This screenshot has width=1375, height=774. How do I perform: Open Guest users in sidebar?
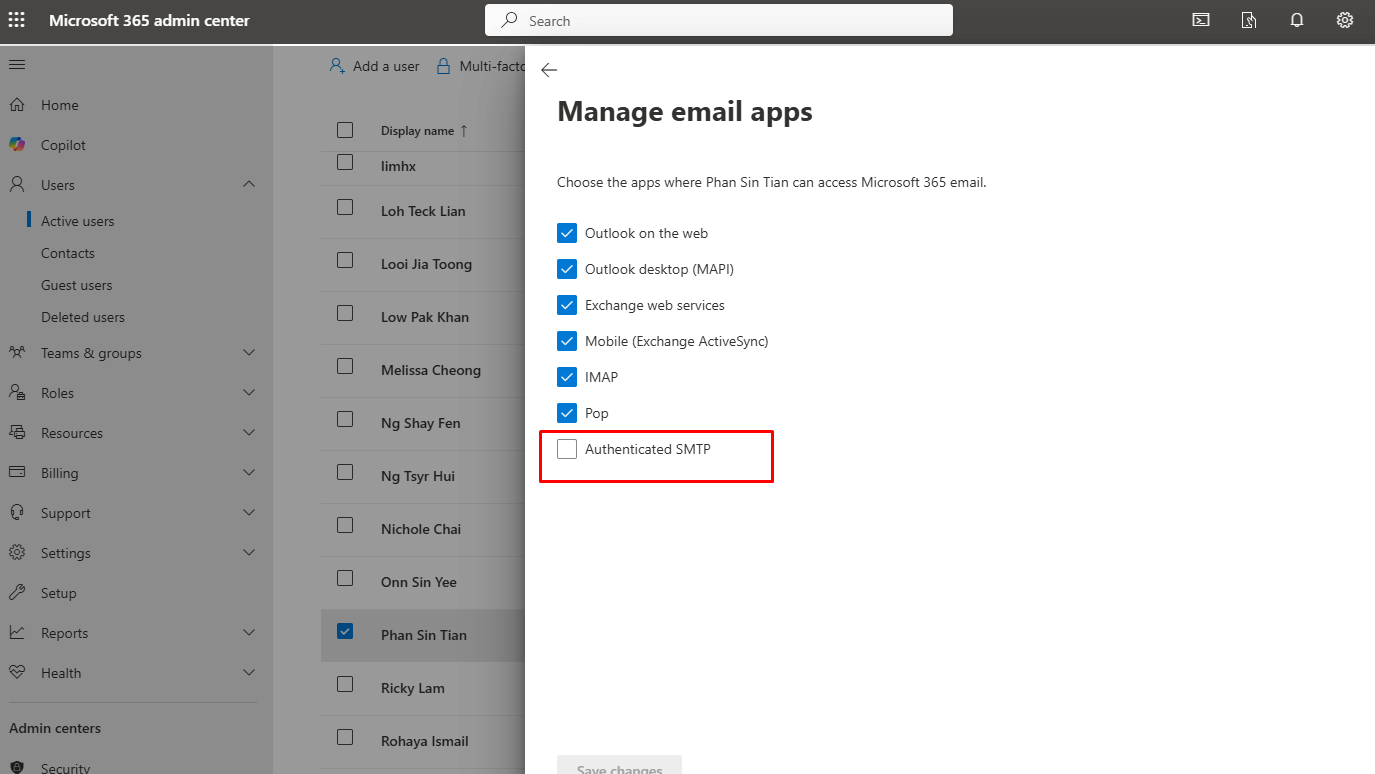point(76,285)
